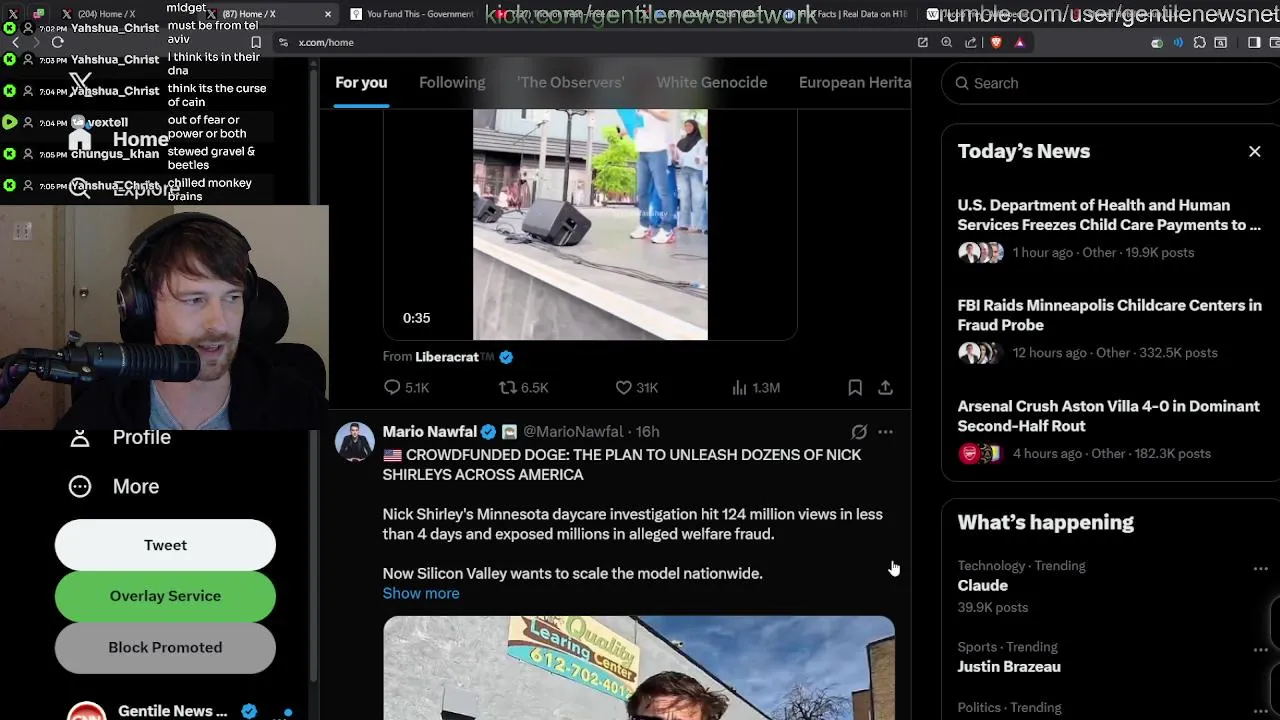Open FBI Raids Minneapolis Childcare Centers story
The width and height of the screenshot is (1280, 720).
(1109, 328)
